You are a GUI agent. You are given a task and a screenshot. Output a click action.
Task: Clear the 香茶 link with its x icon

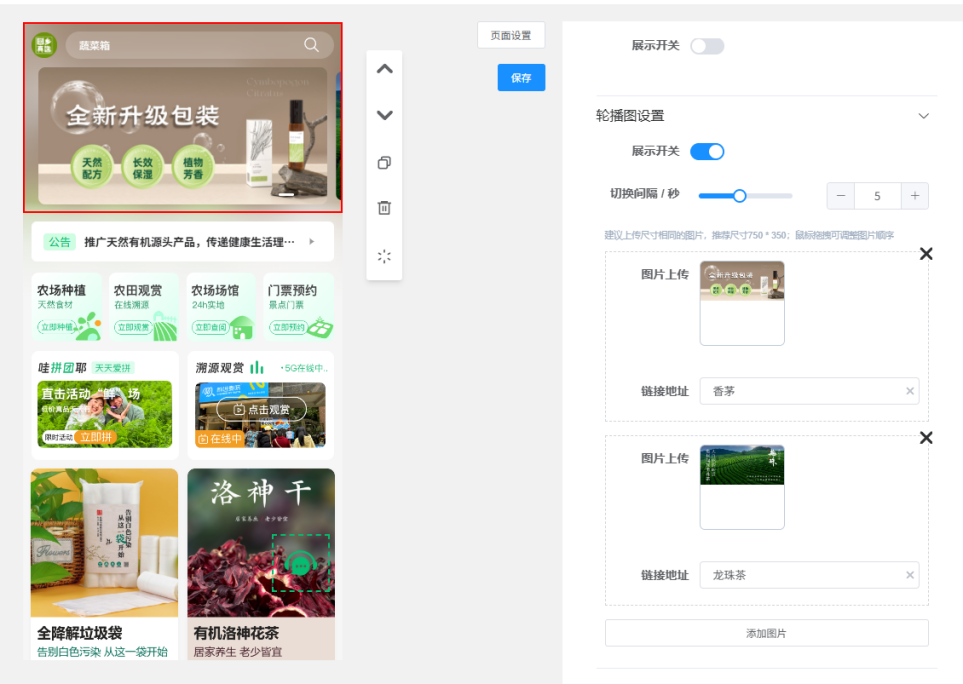[x=908, y=390]
